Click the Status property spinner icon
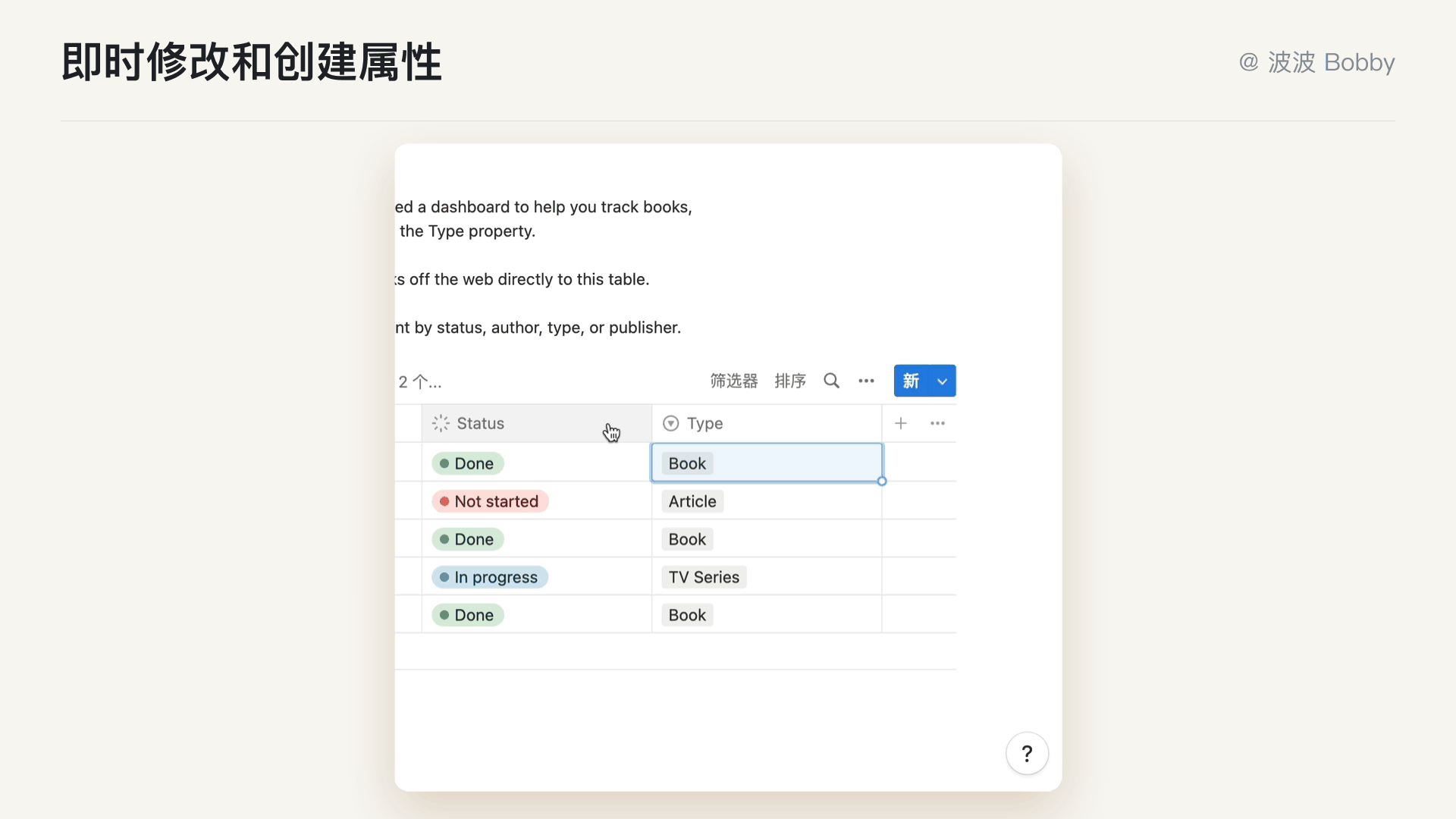Image resolution: width=1456 pixels, height=819 pixels. [x=441, y=423]
